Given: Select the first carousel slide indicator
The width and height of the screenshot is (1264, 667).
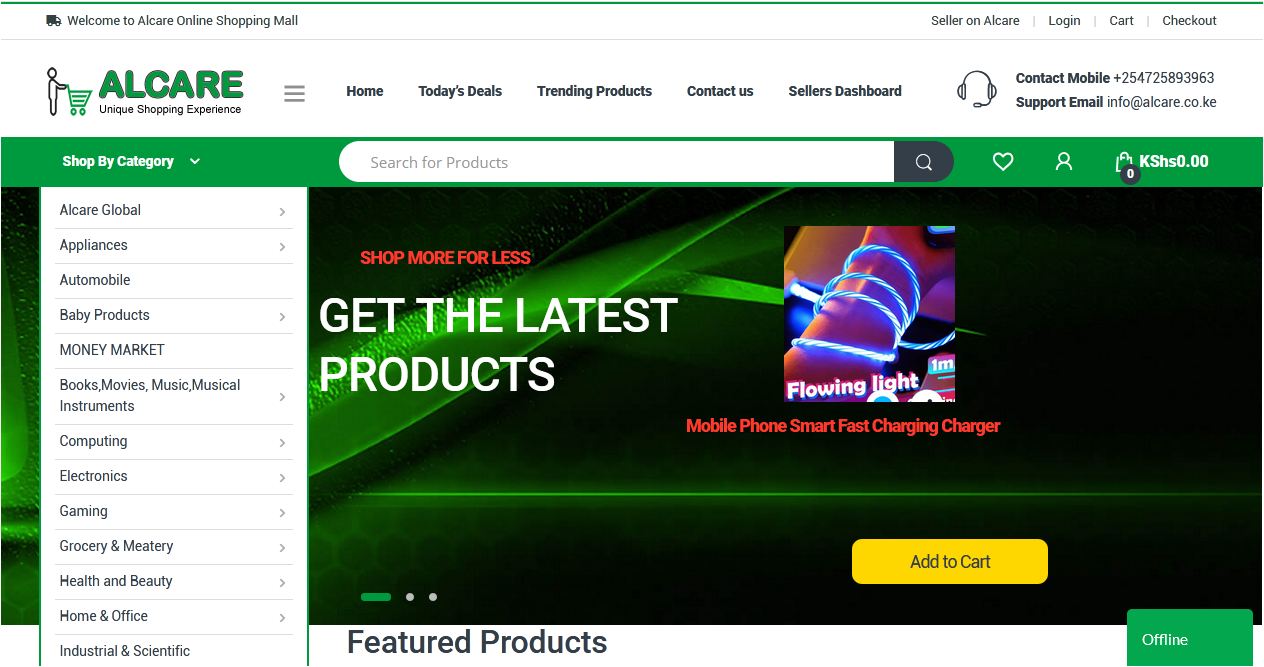Looking at the screenshot, I should point(376,597).
